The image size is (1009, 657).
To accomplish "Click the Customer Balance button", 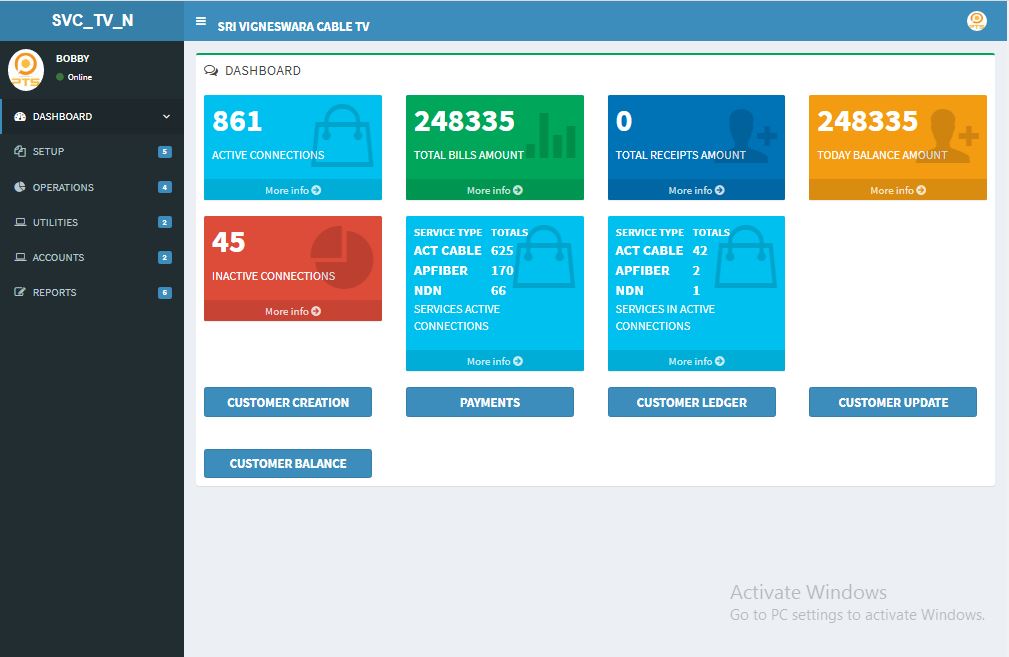I will 288,463.
